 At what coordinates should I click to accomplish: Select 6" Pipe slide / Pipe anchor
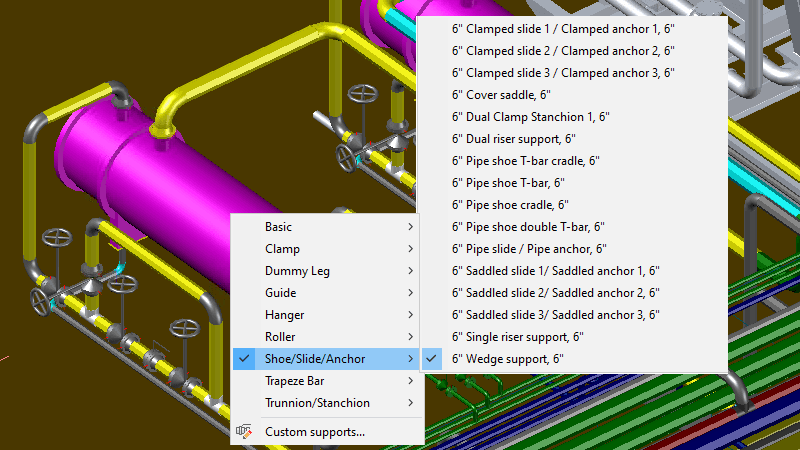529,249
